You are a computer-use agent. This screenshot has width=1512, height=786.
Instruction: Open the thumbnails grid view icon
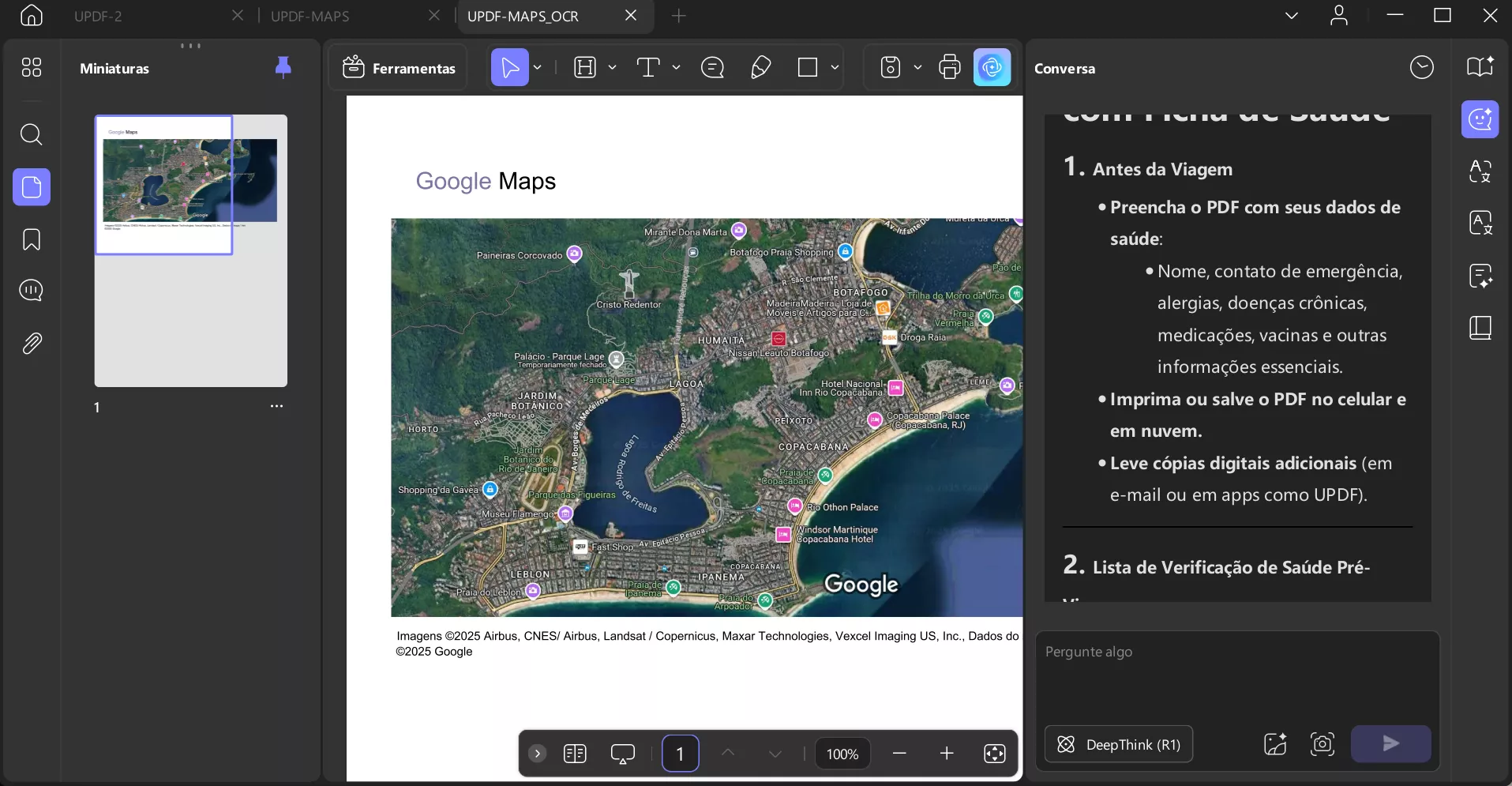[32, 67]
